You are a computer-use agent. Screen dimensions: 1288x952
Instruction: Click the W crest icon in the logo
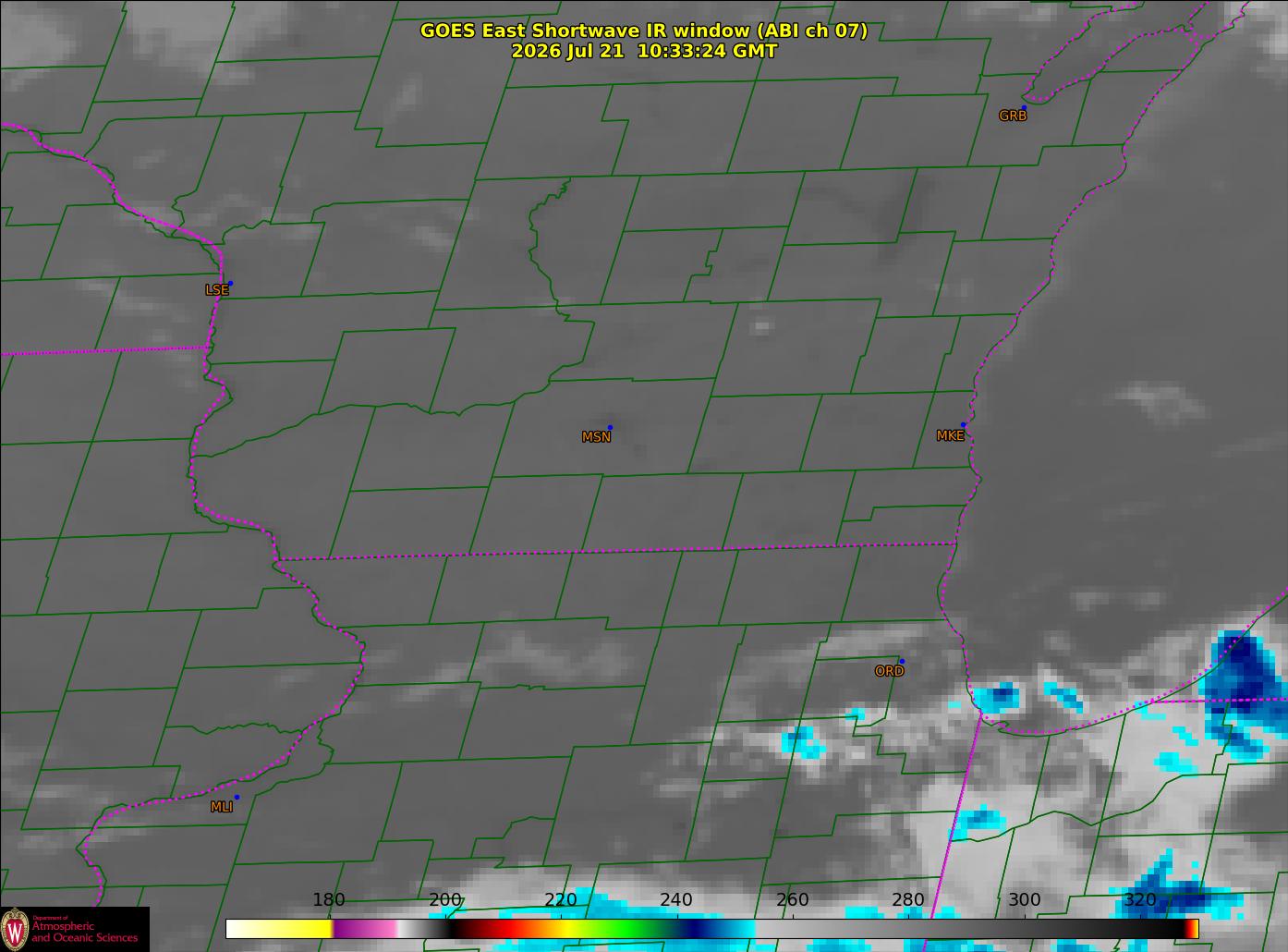click(15, 929)
